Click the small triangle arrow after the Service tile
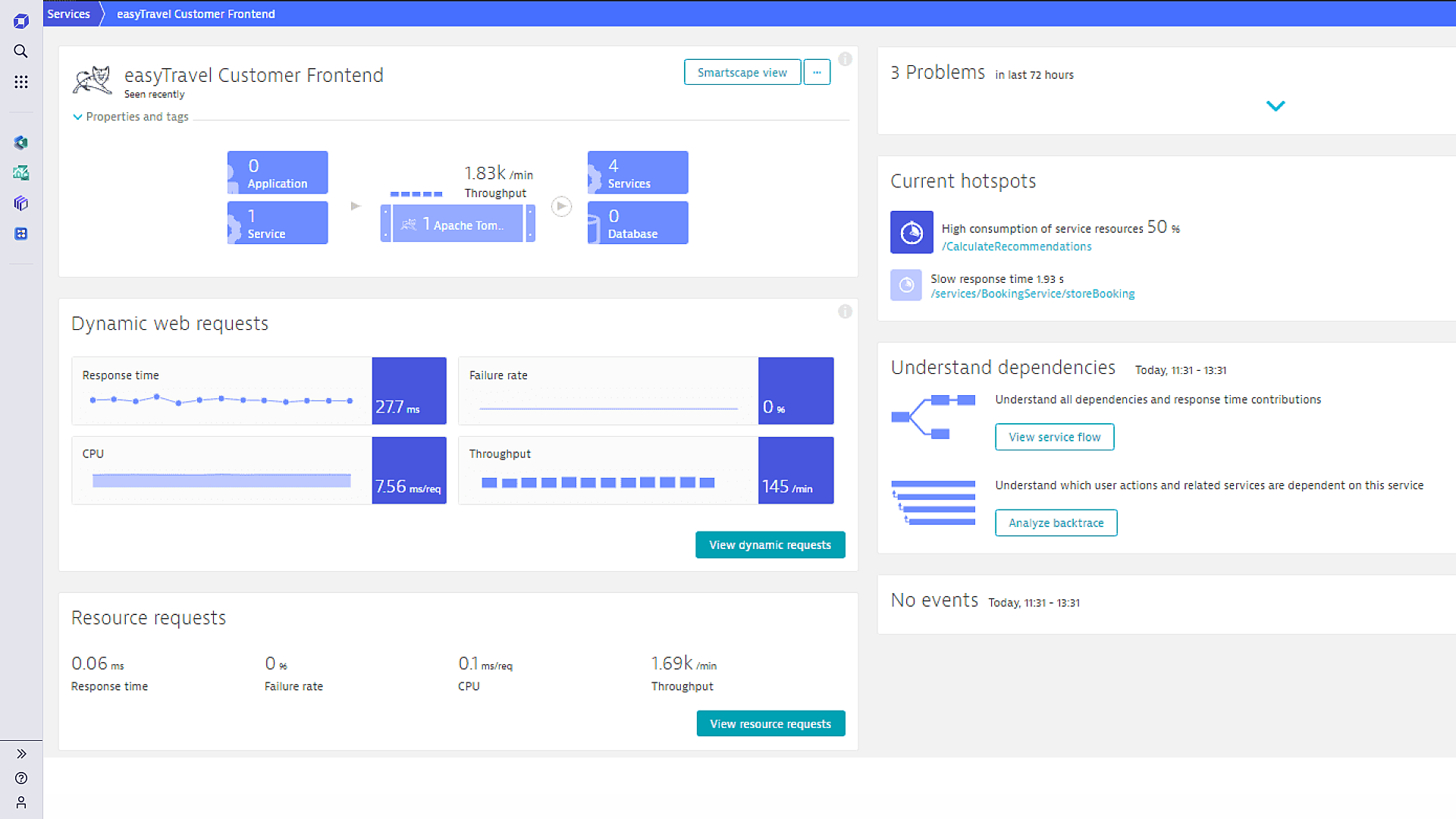 coord(356,206)
